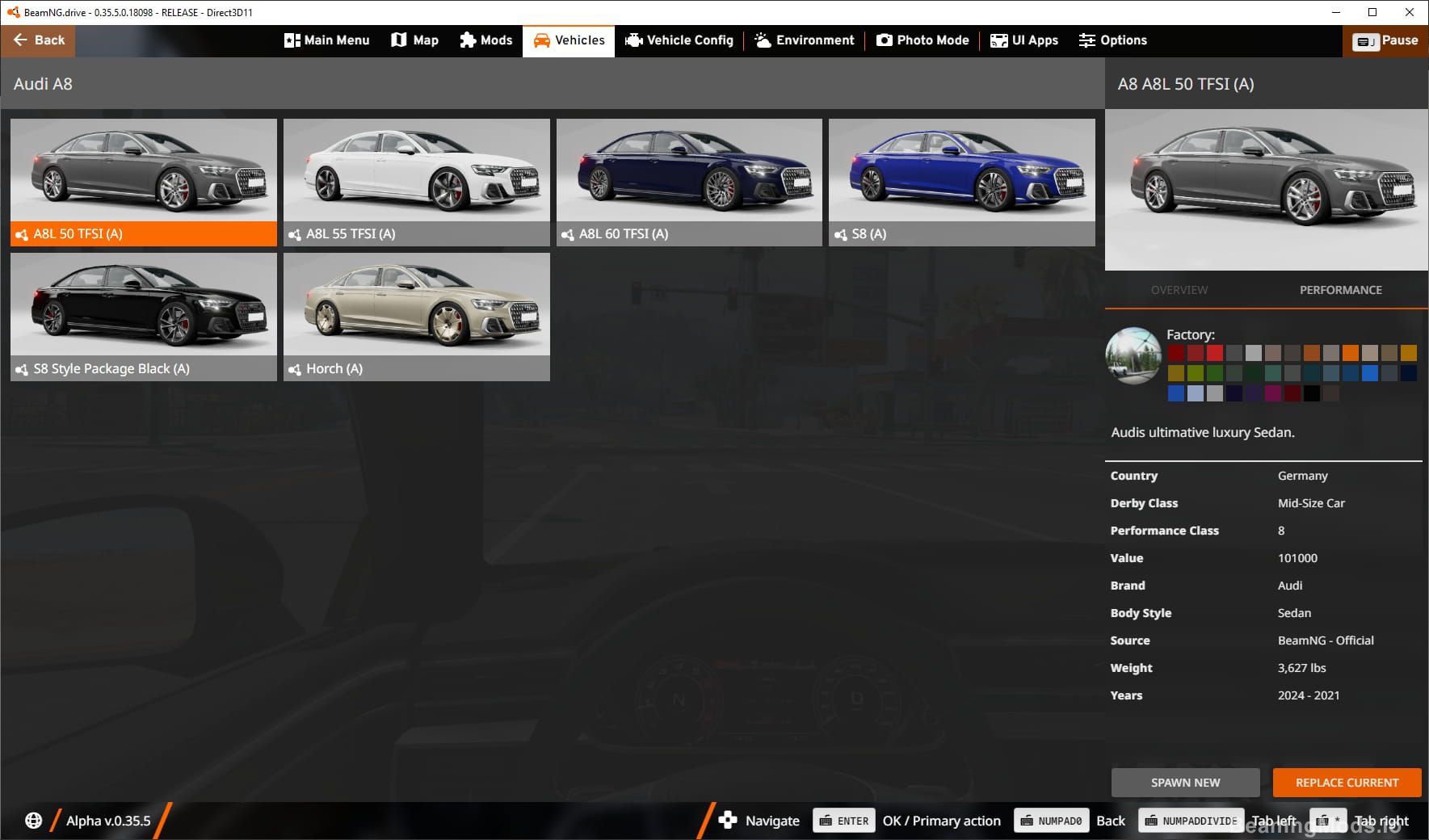Click the Alpha v.0.35.5 version text
Viewport: 1429px width, 840px height.
coord(108,821)
